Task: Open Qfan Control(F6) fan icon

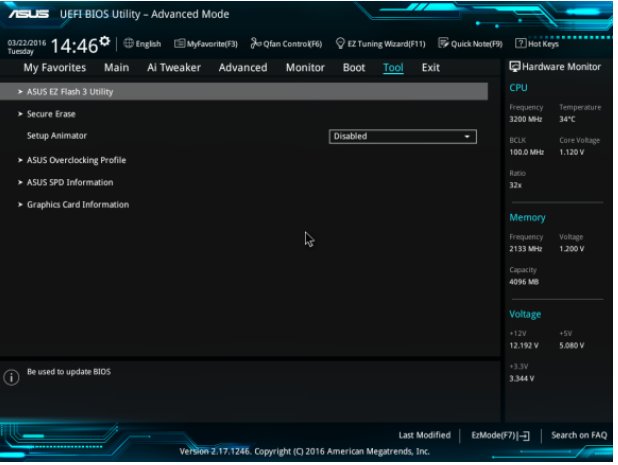Action: (x=256, y=44)
